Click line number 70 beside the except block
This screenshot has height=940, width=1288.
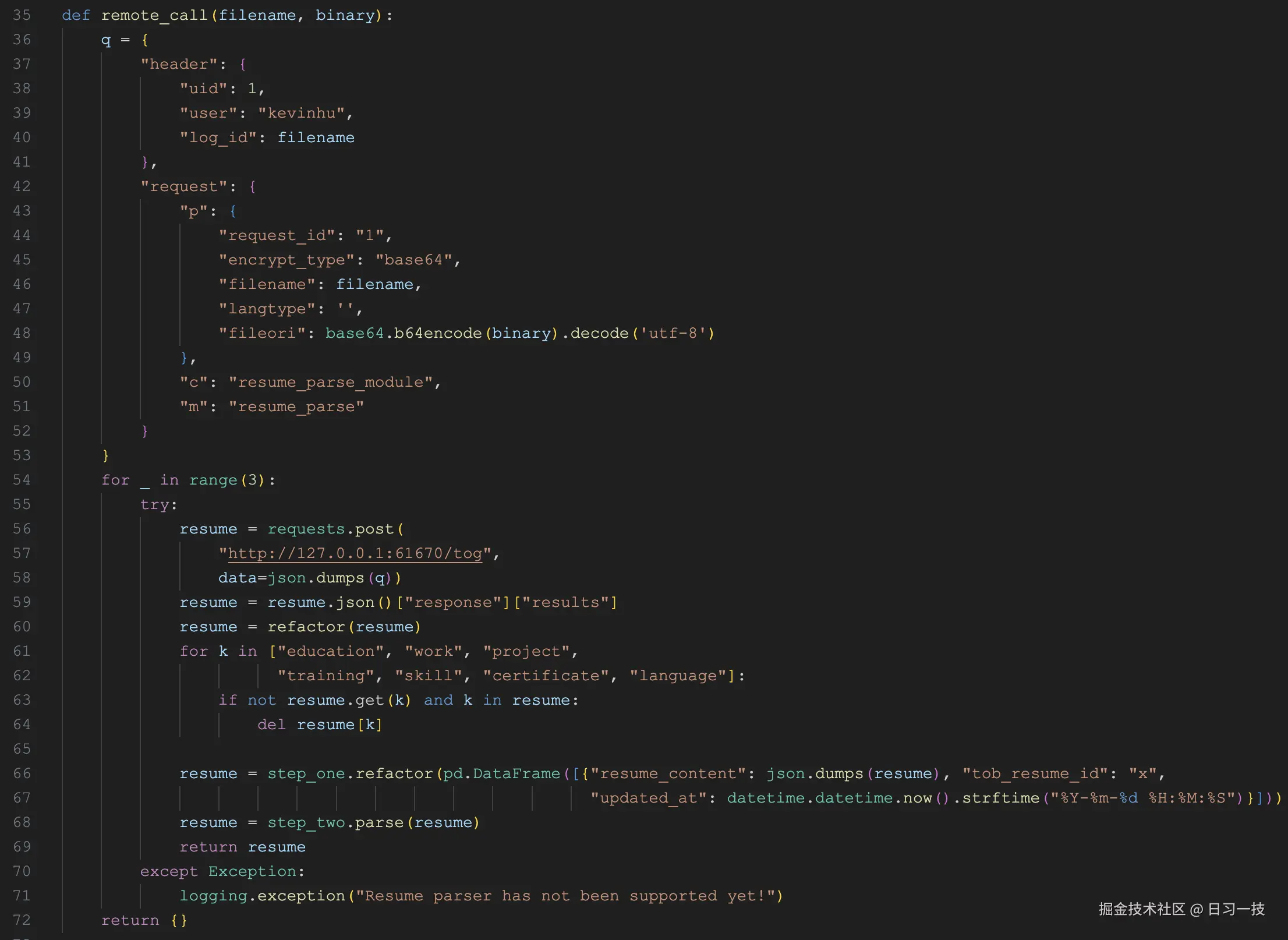(21, 871)
